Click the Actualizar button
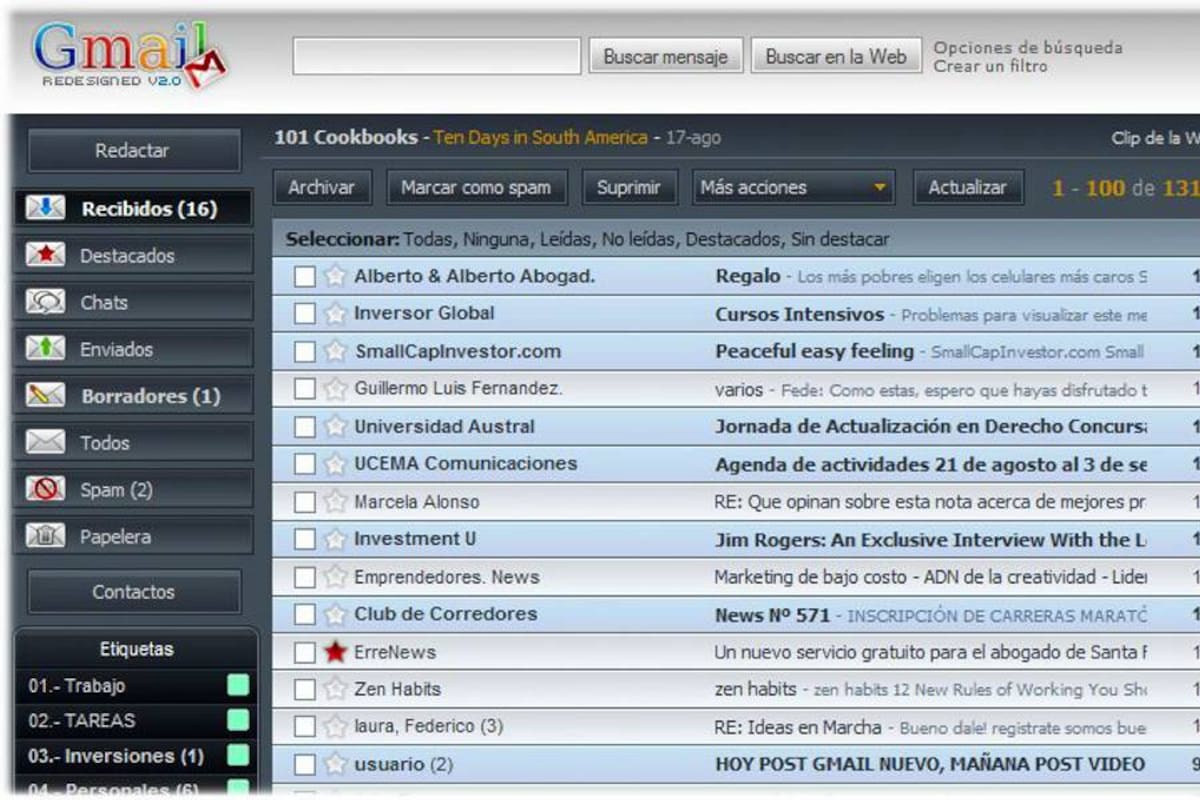The height and width of the screenshot is (800, 1200). 967,187
